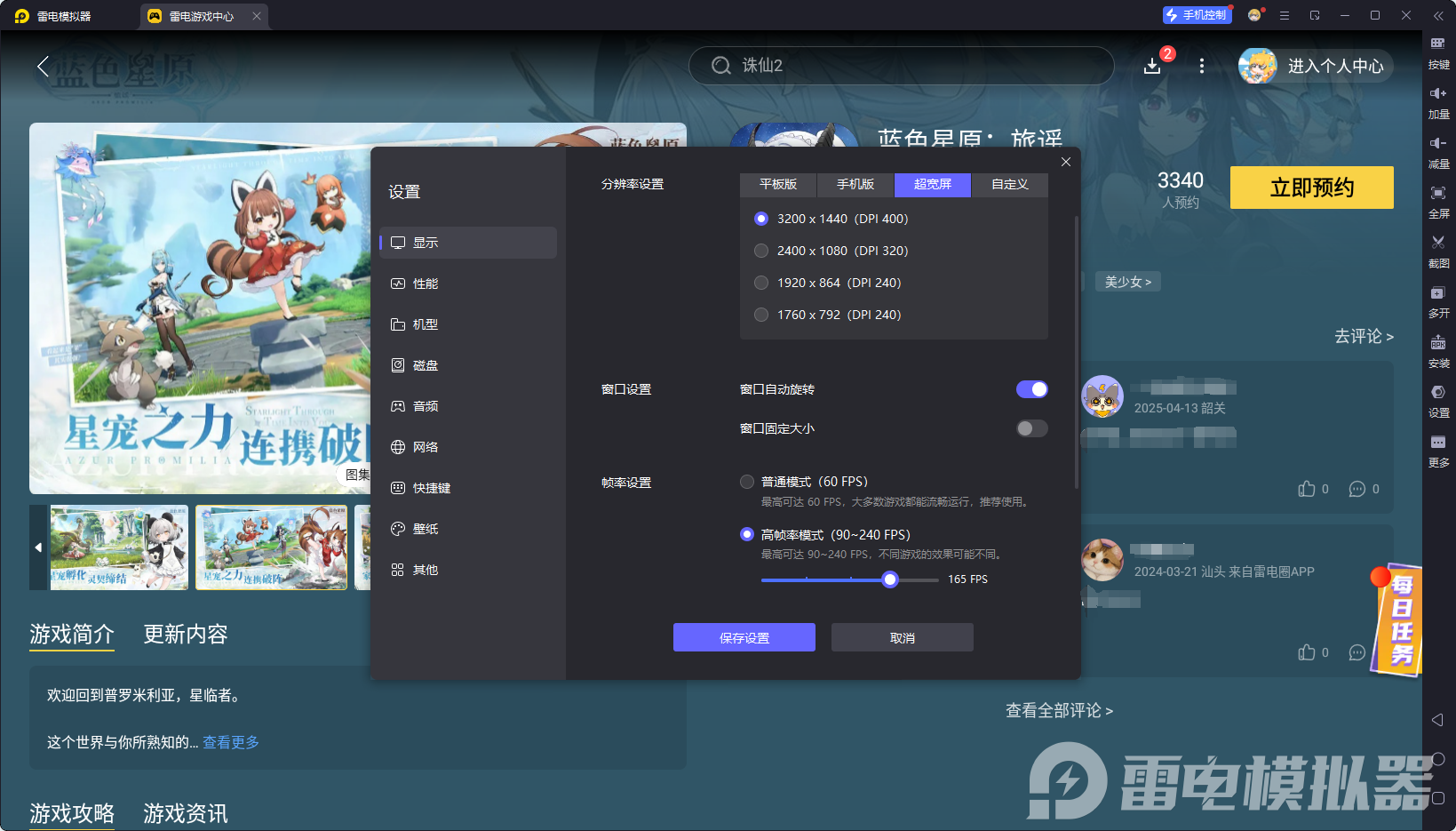Open the three-dot more options menu
Image resolution: width=1456 pixels, height=831 pixels.
click(x=1202, y=66)
